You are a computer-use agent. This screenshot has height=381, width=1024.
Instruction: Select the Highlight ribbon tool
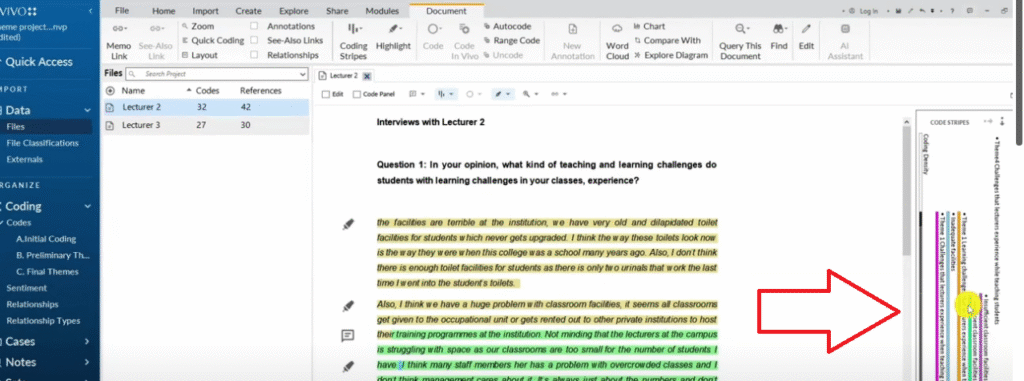393,38
